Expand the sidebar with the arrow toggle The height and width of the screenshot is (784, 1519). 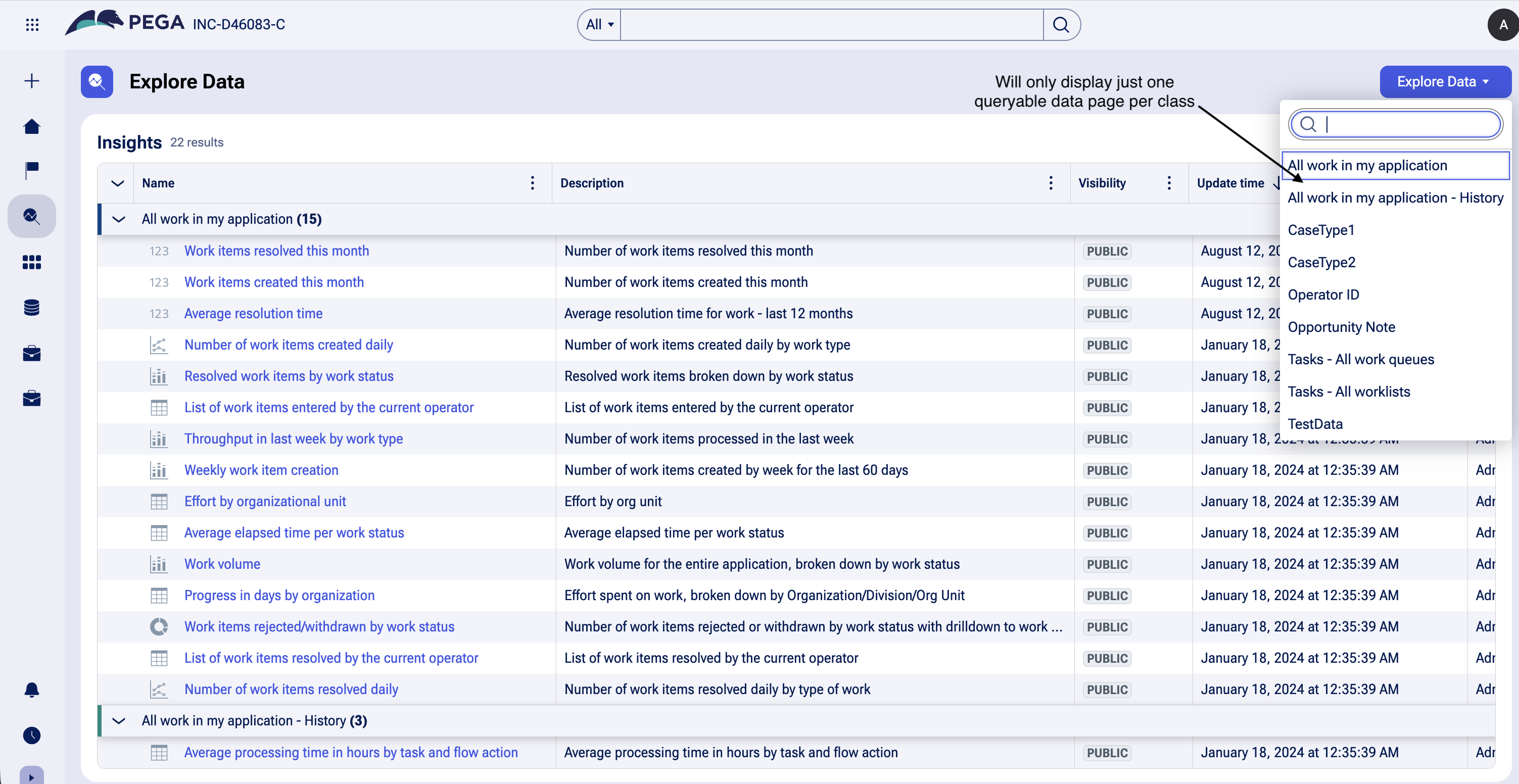(x=32, y=776)
